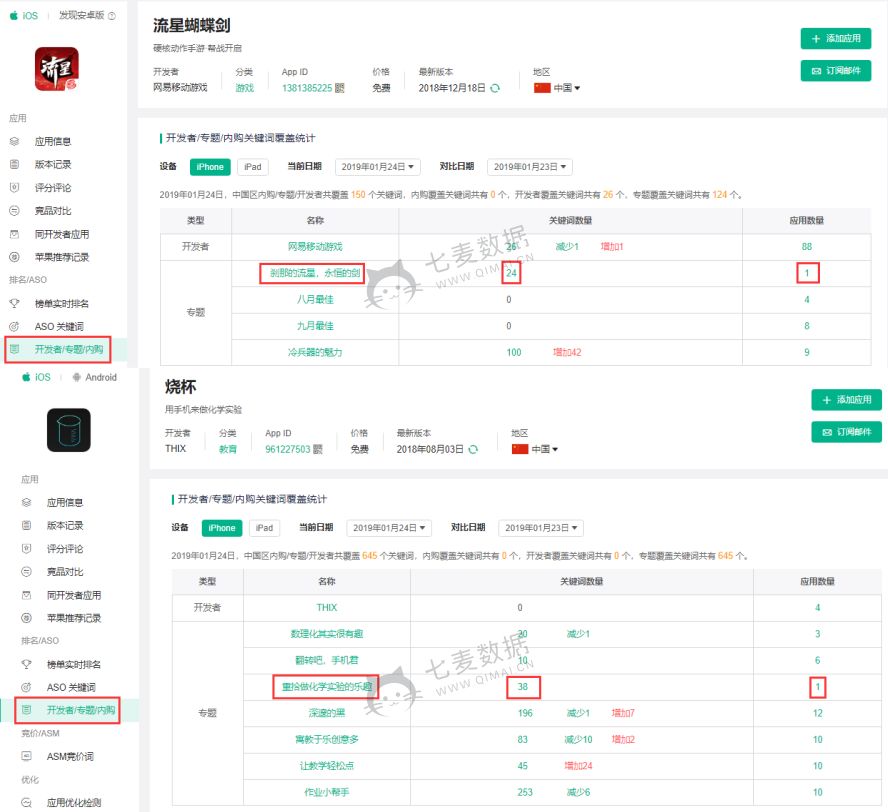Open developer link 网易移动游戏 in table

pos(315,247)
